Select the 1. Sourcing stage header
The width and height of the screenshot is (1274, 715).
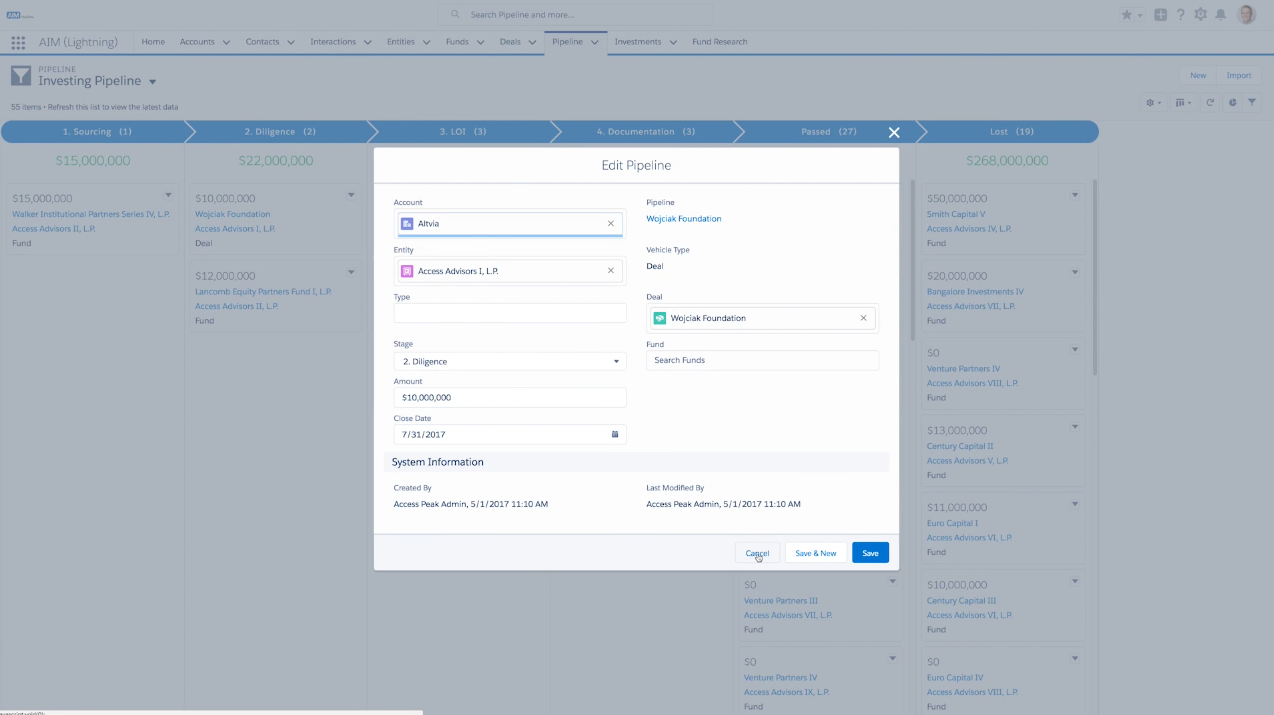point(97,132)
